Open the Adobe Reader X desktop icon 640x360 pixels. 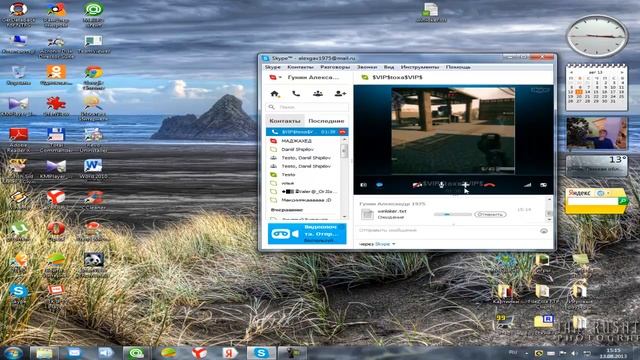tap(18, 140)
